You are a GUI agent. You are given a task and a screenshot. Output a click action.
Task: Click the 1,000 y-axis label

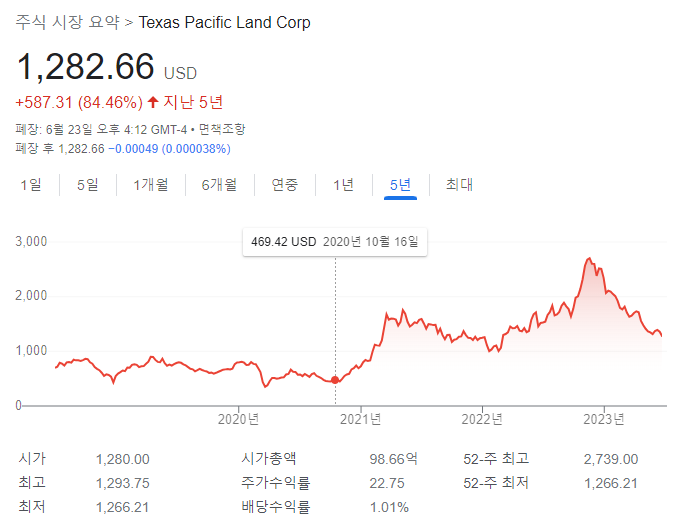click(31, 351)
